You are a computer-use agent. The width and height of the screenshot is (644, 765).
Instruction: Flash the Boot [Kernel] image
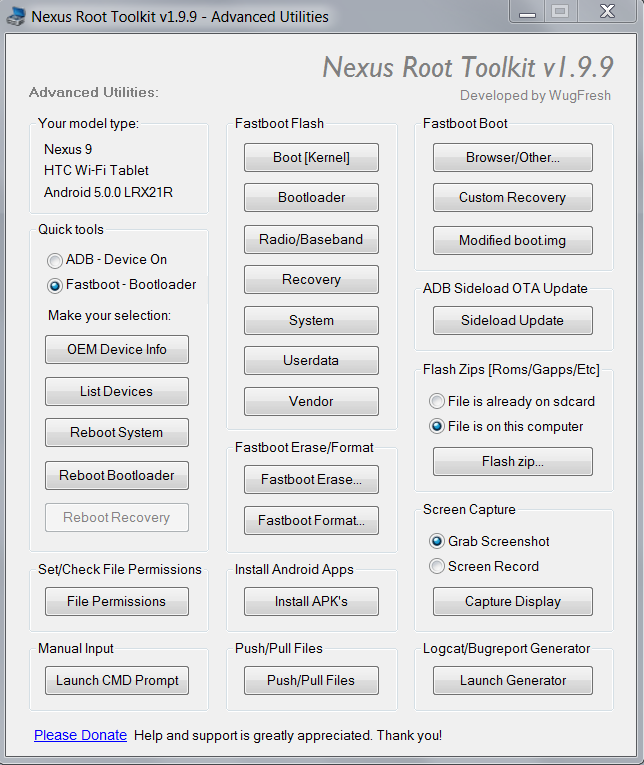pyautogui.click(x=311, y=157)
